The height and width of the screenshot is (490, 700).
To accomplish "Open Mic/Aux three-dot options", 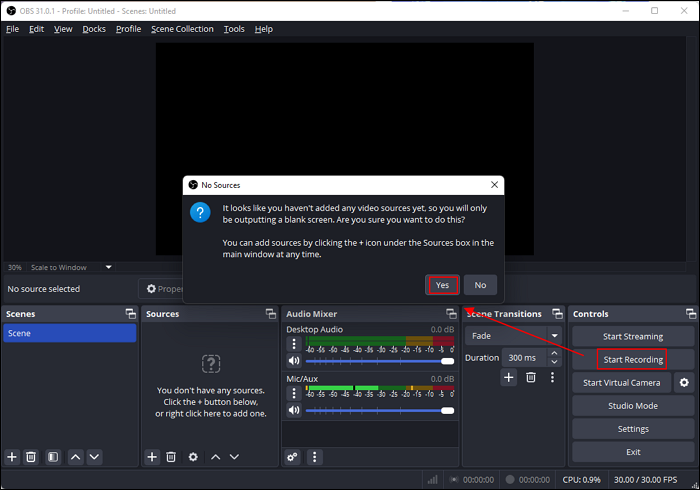I will (294, 393).
